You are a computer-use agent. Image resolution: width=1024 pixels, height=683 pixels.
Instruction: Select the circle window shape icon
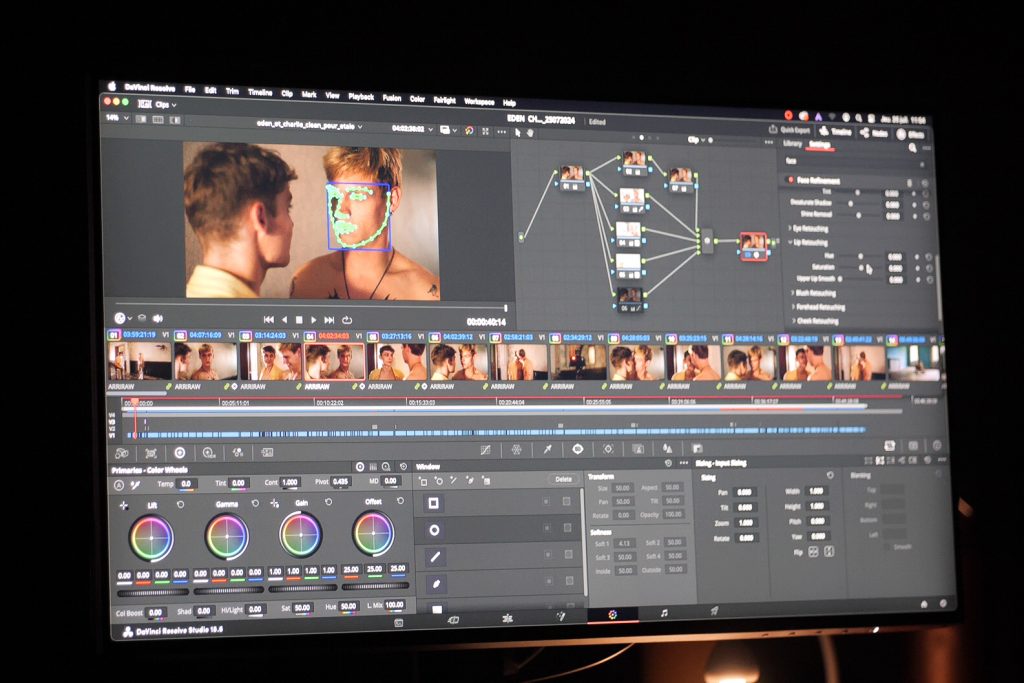click(x=435, y=530)
